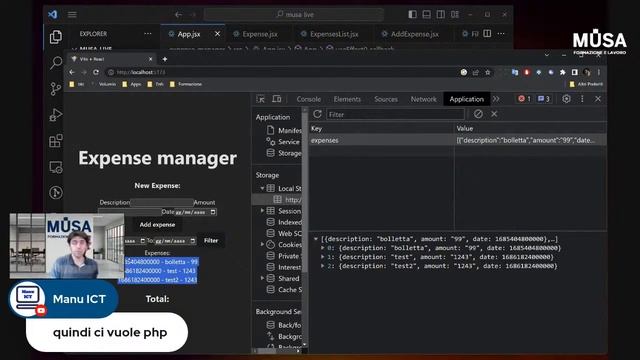Open the From date picker calendar icon

point(142,241)
